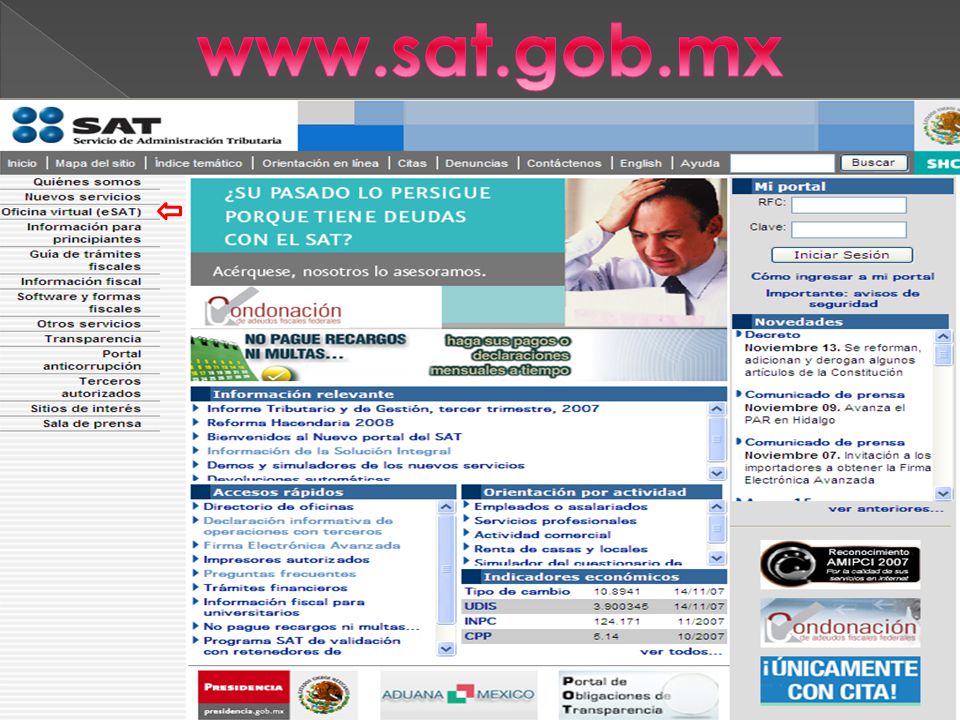The height and width of the screenshot is (720, 960).
Task: Open Terceros autorizados
Action: (x=101, y=387)
